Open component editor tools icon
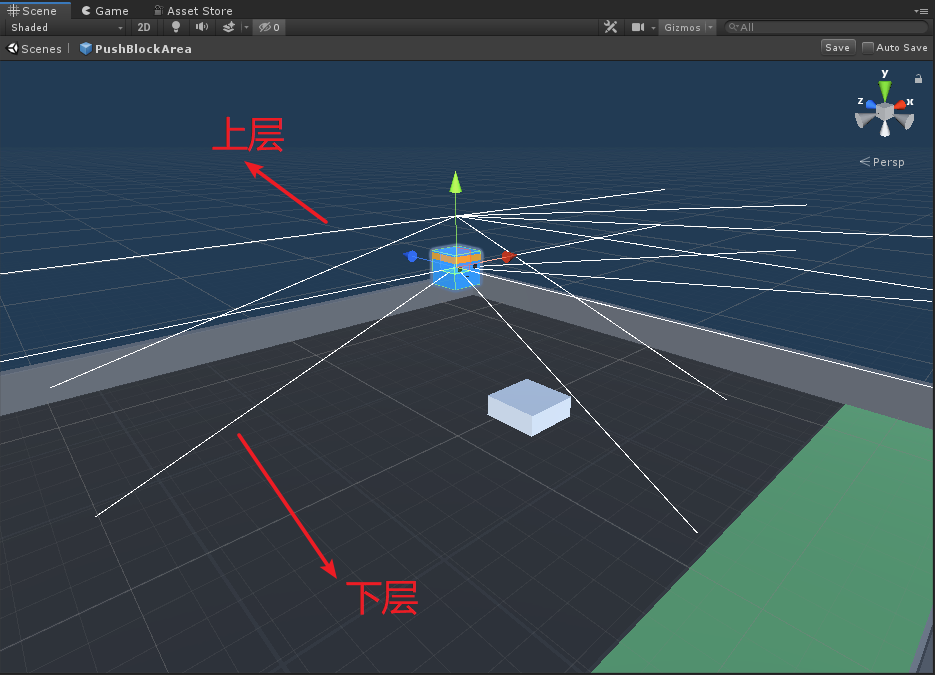Image resolution: width=935 pixels, height=675 pixels. (x=610, y=27)
